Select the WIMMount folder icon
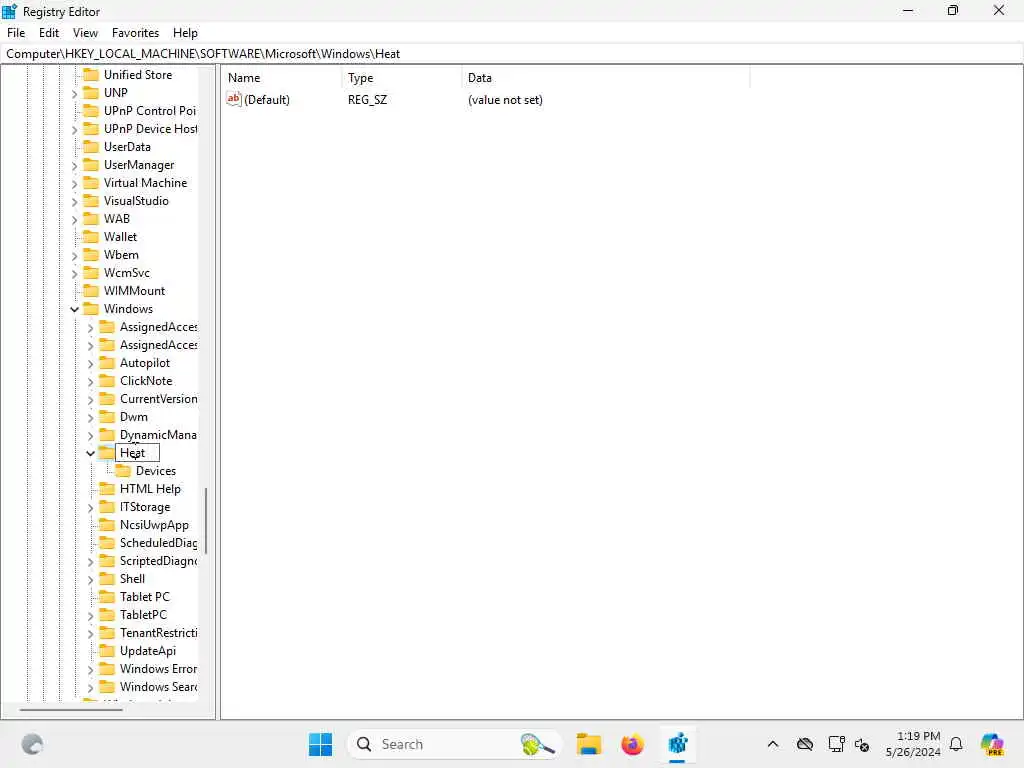This screenshot has width=1024, height=768. click(x=91, y=291)
